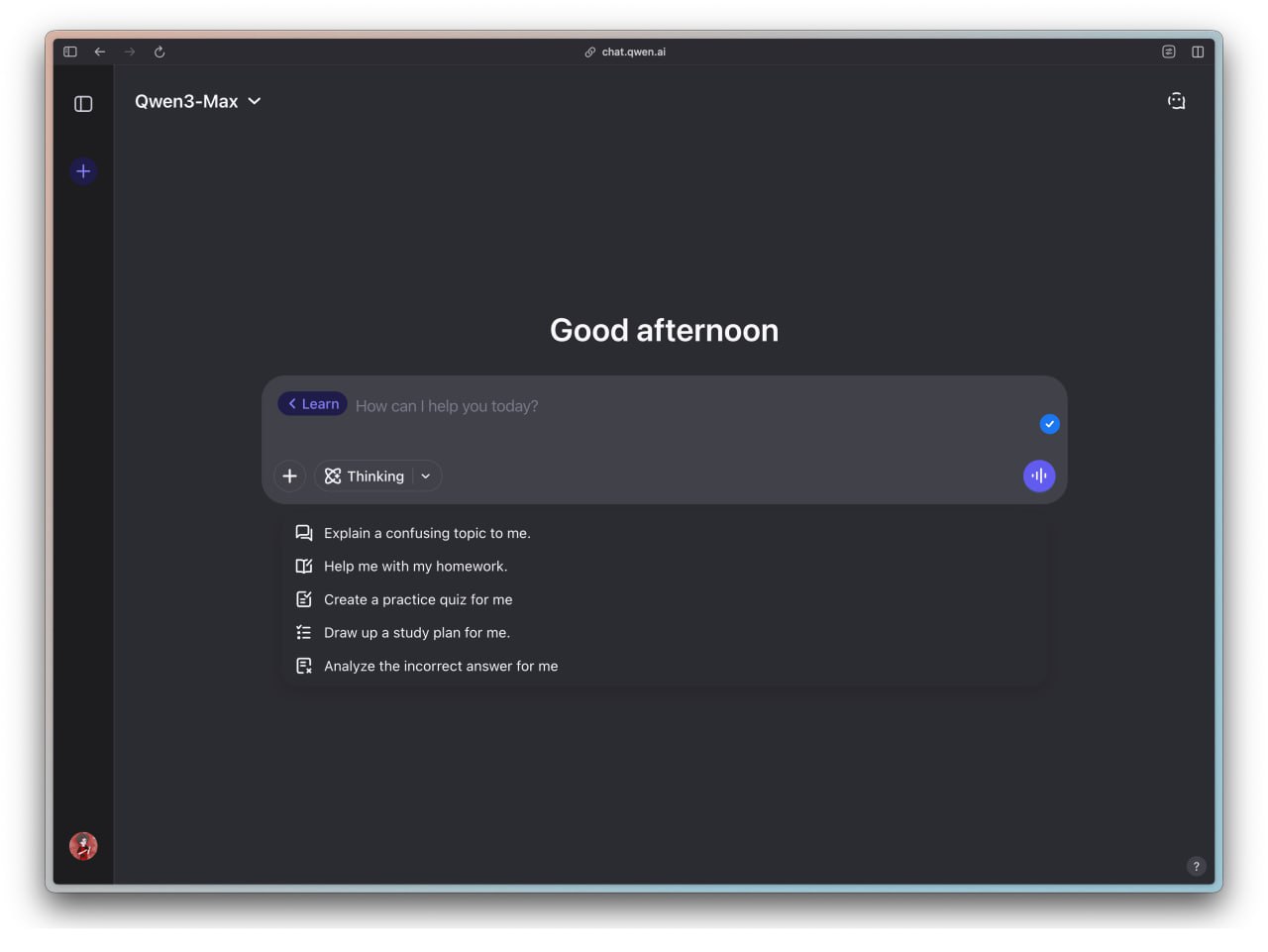Click the blue checkmark badge in prompt box
1268x952 pixels.
1049,424
